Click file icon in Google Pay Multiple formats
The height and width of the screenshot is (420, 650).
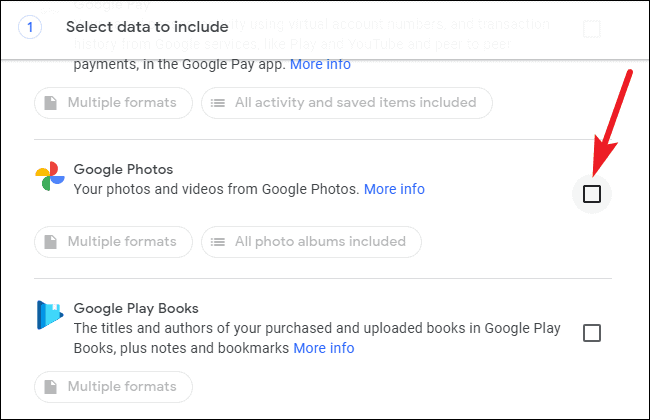(51, 103)
